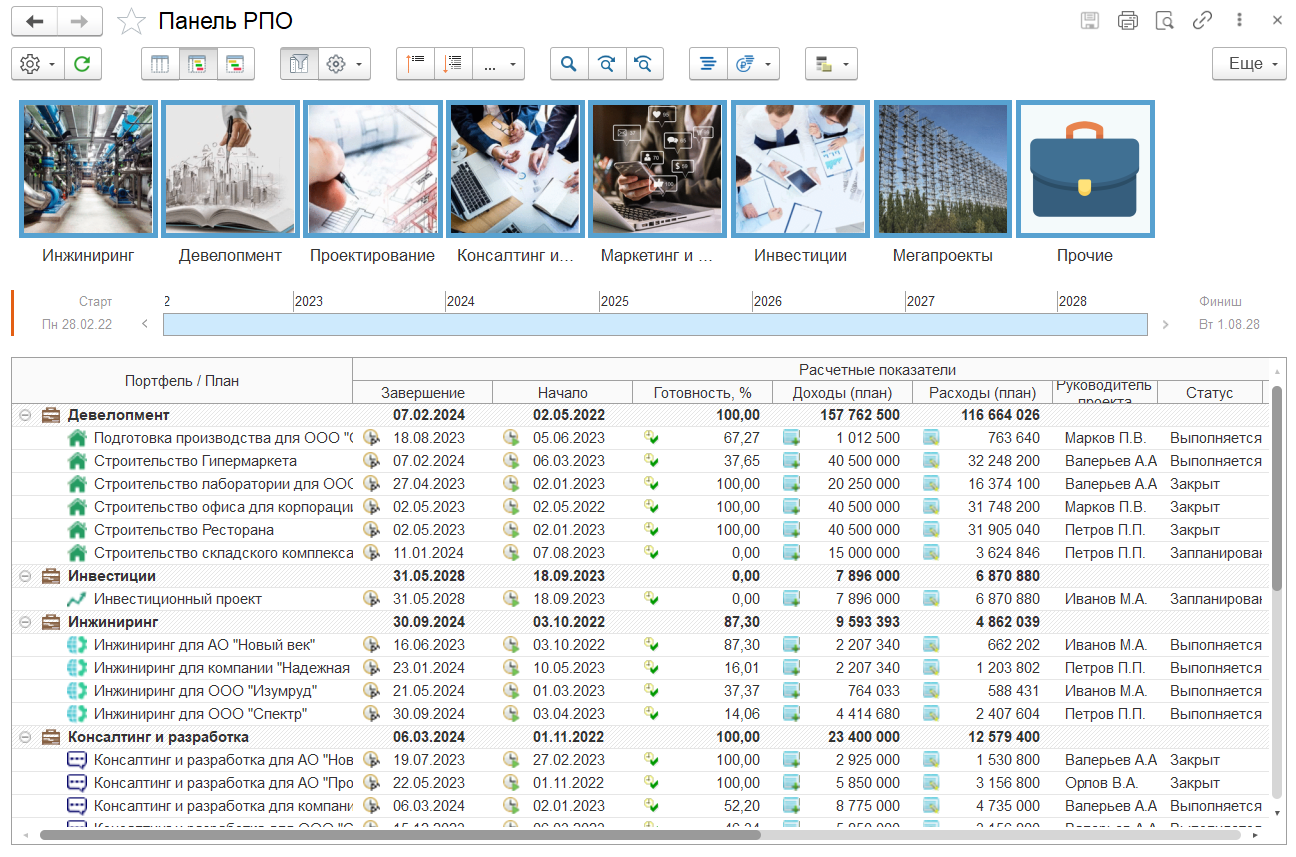Select the Мегапроекты portfolio thumbnail
The height and width of the screenshot is (857, 1296).
point(942,169)
